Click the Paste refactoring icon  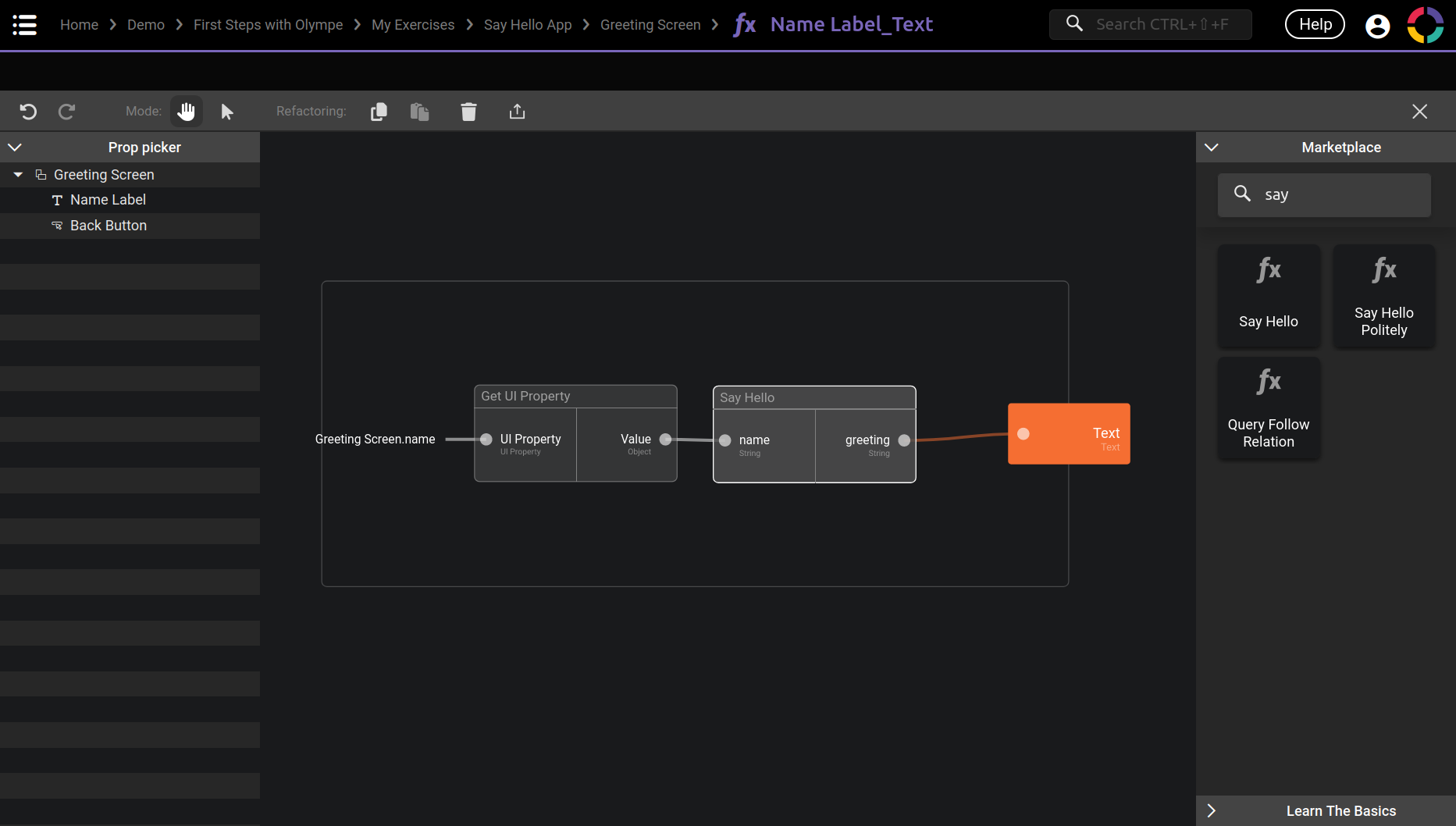420,112
